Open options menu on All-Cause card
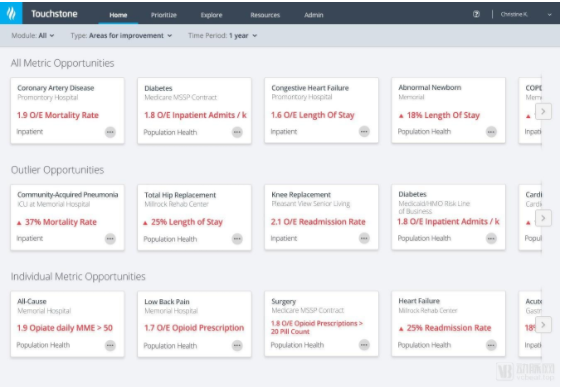Viewport: 562px width, 387px height. click(110, 345)
